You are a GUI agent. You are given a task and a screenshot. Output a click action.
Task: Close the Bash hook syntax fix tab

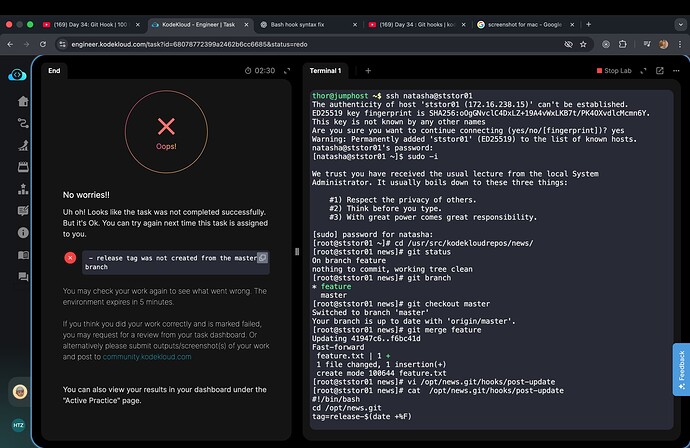[355, 25]
